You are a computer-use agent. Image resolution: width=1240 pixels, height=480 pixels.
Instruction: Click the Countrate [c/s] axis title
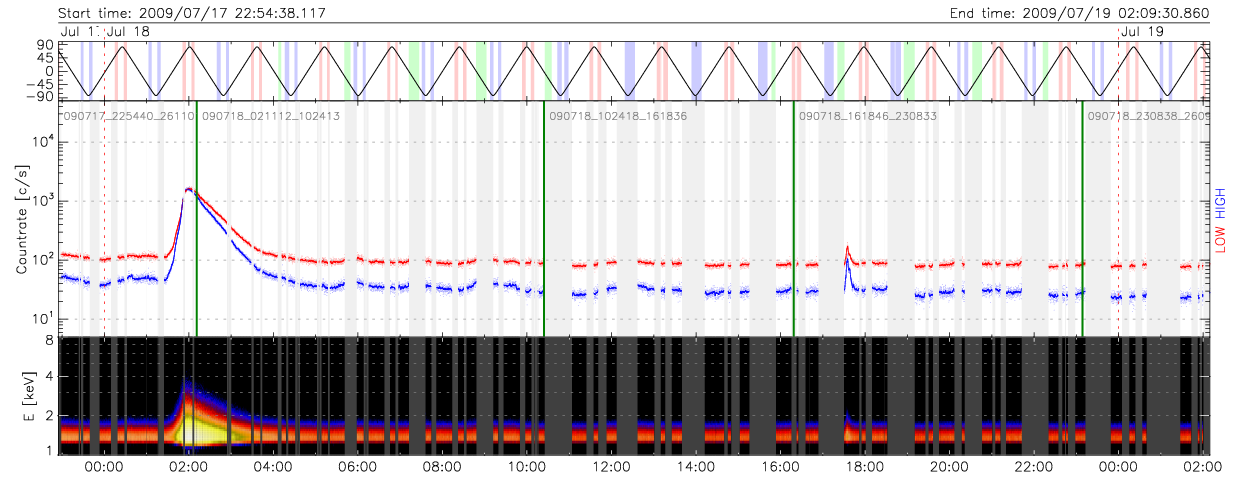23,220
